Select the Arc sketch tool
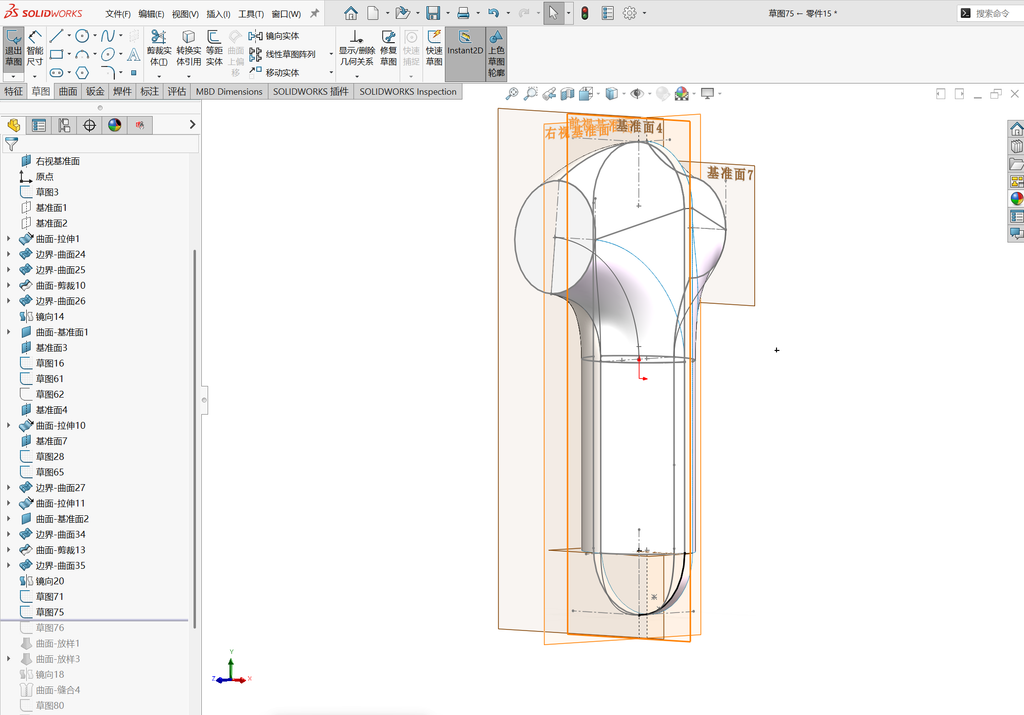Viewport: 1024px width, 715px height. pyautogui.click(x=82, y=54)
